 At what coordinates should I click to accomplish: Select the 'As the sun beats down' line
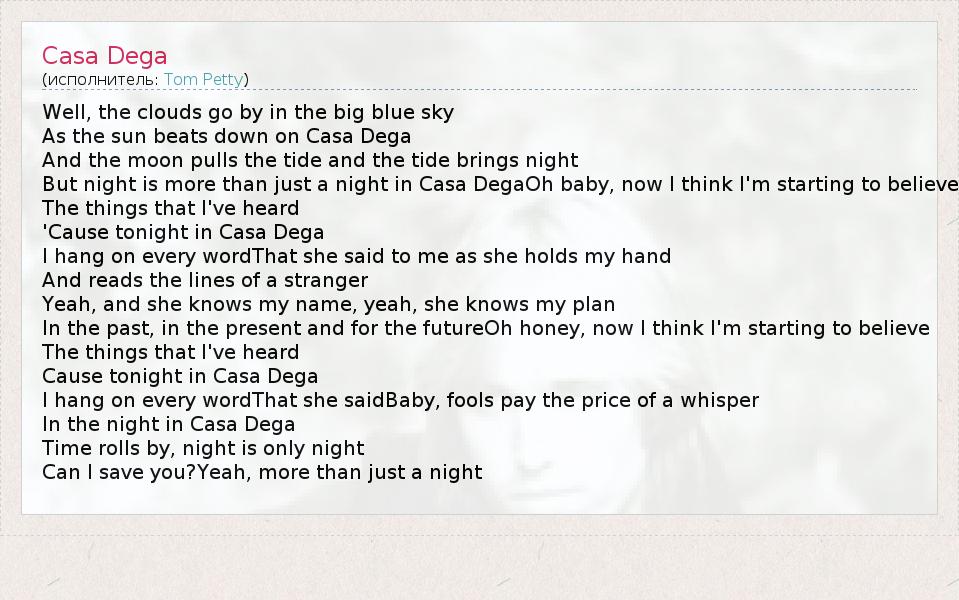tap(227, 136)
